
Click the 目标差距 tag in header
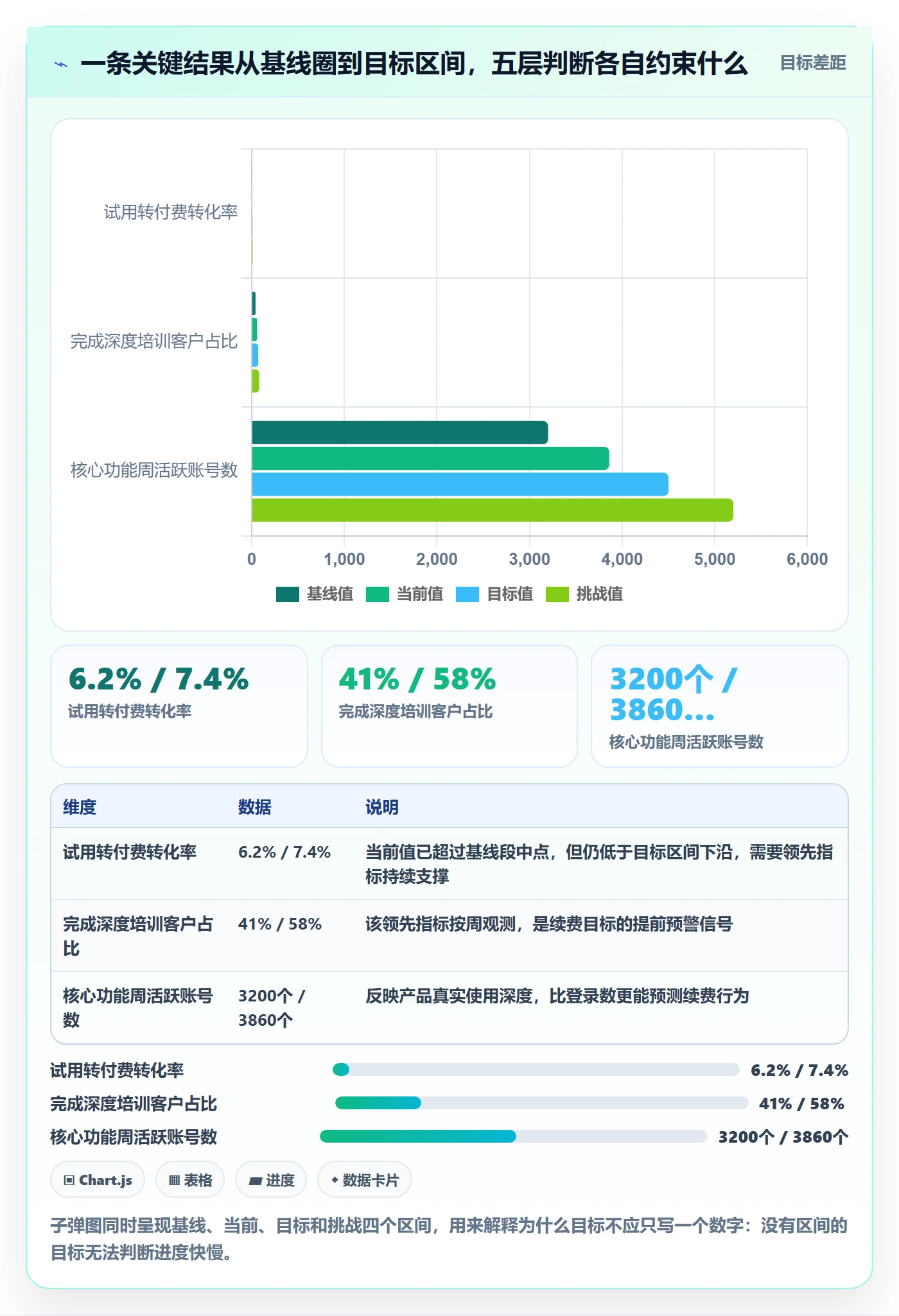(813, 63)
